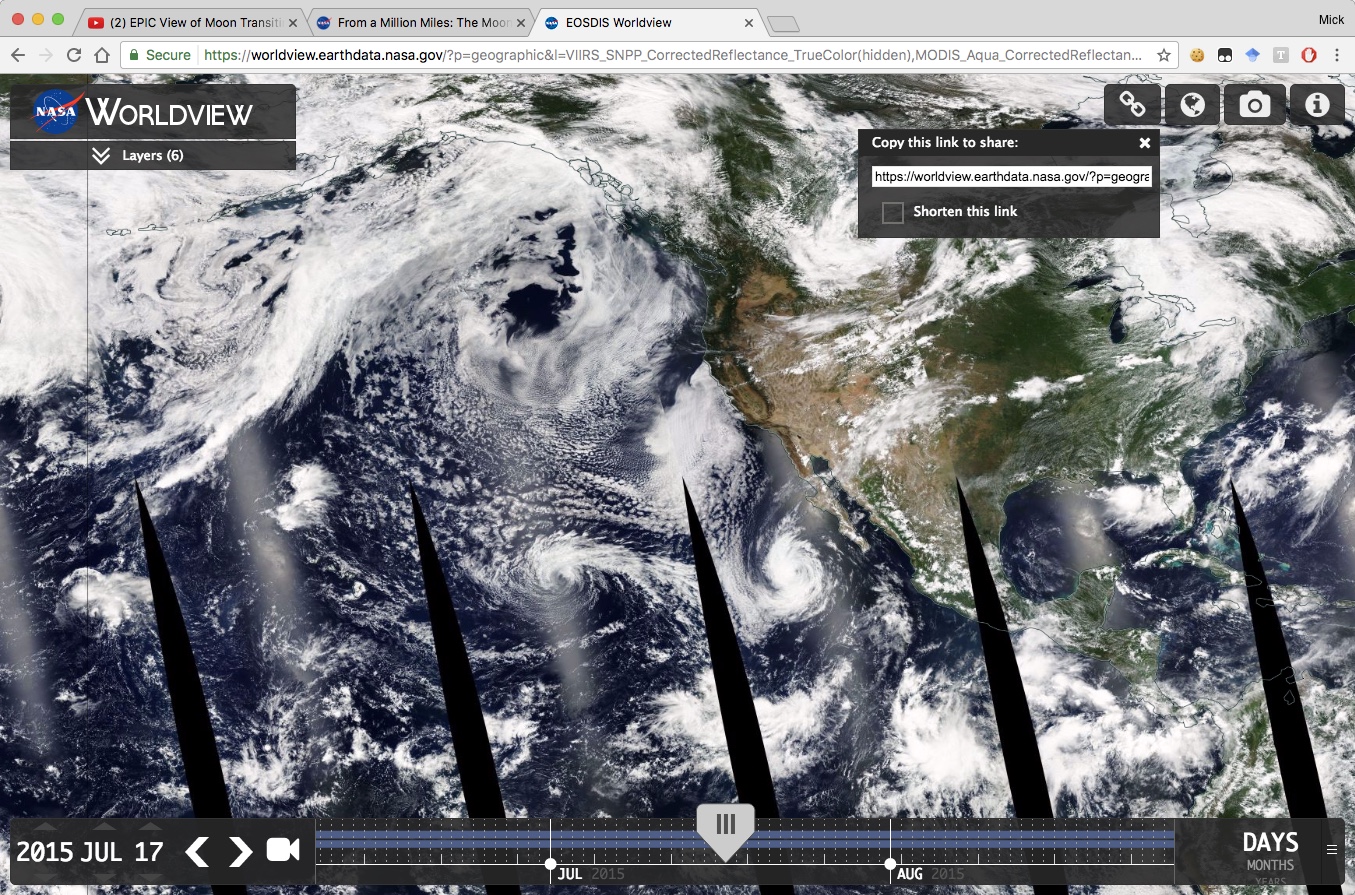Viewport: 1355px width, 895px height.
Task: Take a snapshot with the camera icon
Action: (1255, 104)
